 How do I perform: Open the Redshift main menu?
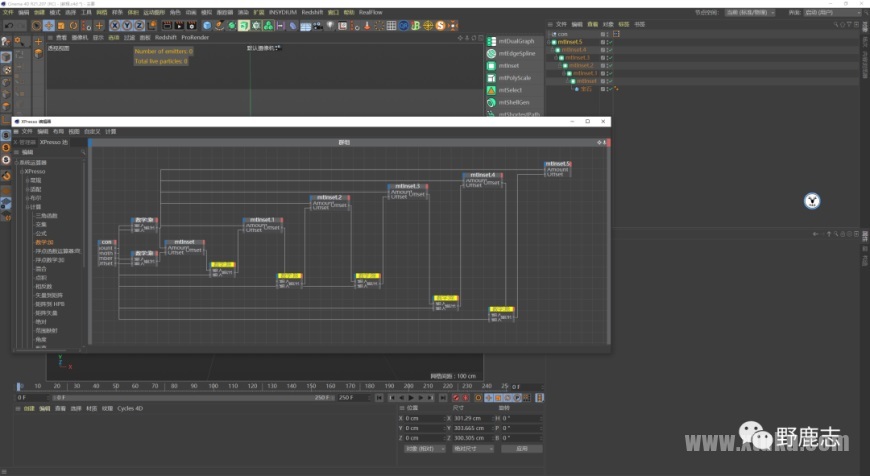pyautogui.click(x=312, y=12)
